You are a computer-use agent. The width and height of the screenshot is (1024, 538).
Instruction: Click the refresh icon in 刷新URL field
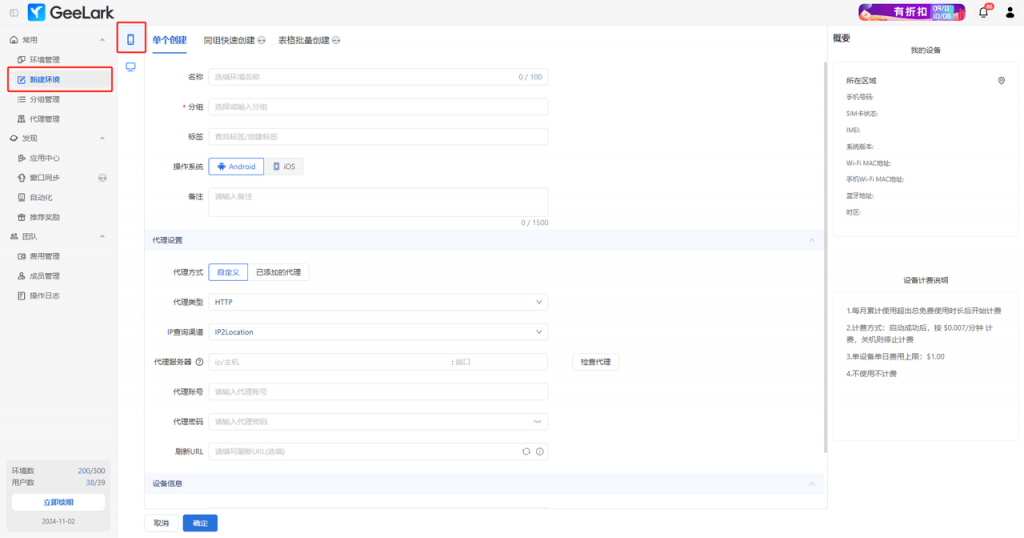click(526, 452)
